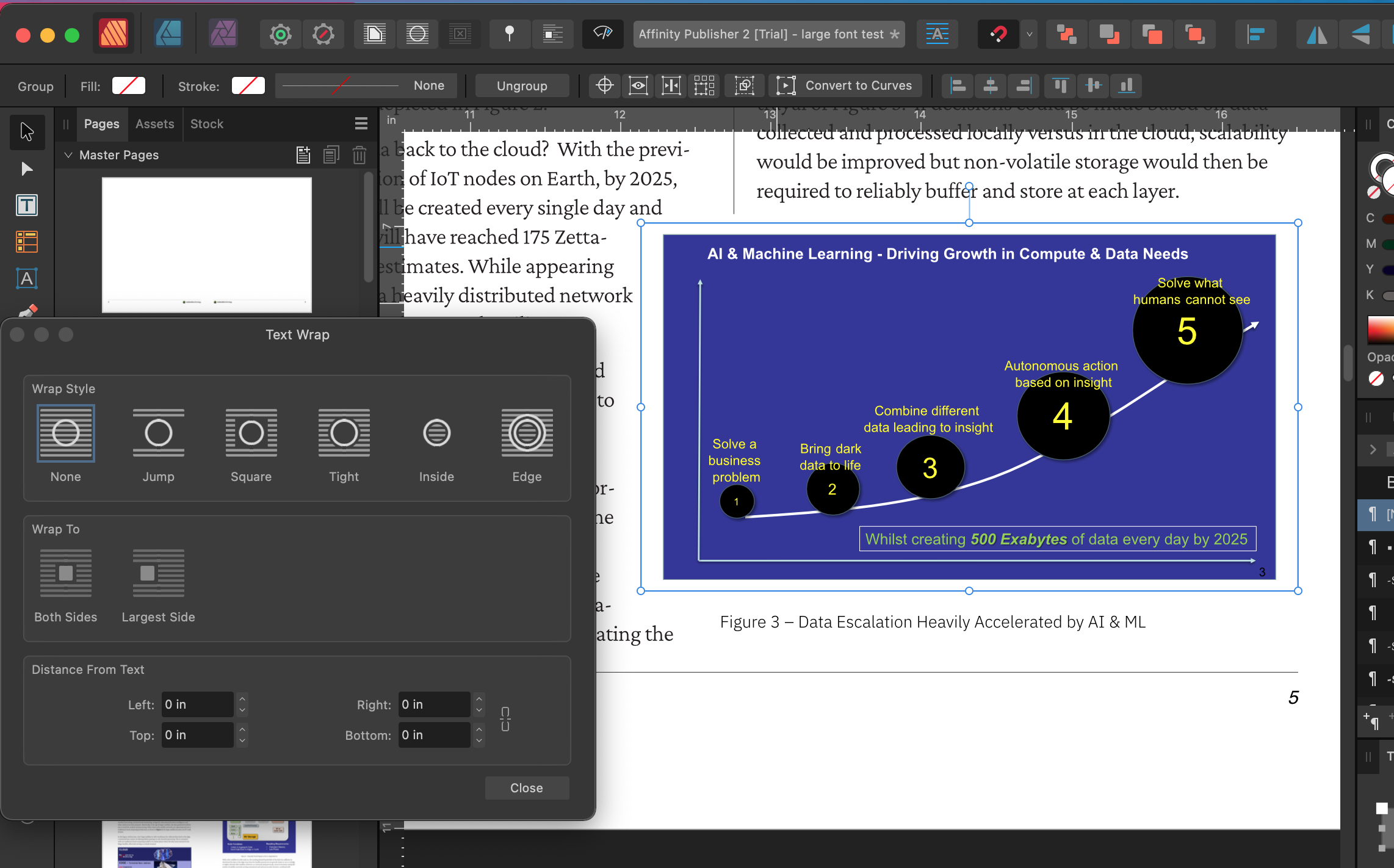This screenshot has width=1394, height=868.
Task: Click the snapping magnet icon
Action: [998, 34]
